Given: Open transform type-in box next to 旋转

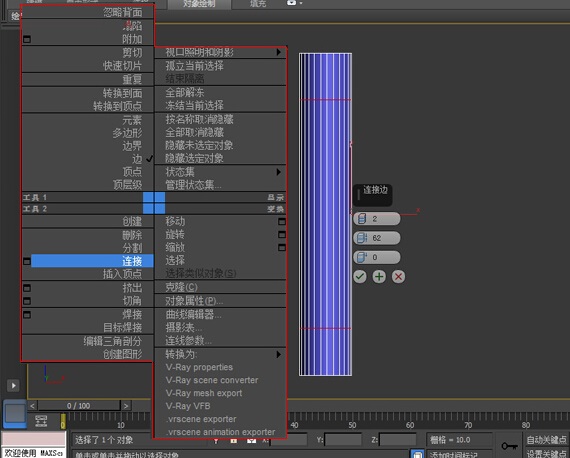Looking at the screenshot, I should (282, 234).
